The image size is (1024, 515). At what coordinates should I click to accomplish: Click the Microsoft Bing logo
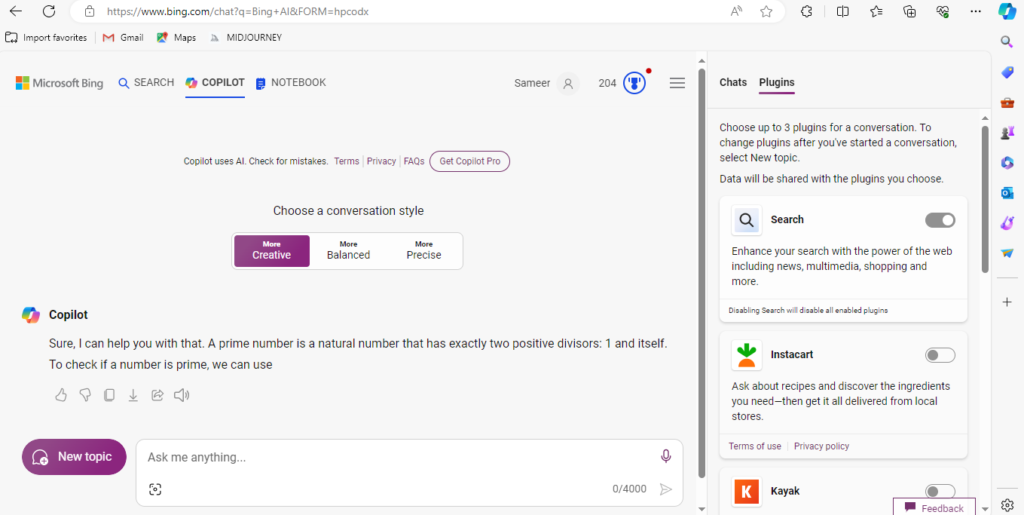point(59,83)
